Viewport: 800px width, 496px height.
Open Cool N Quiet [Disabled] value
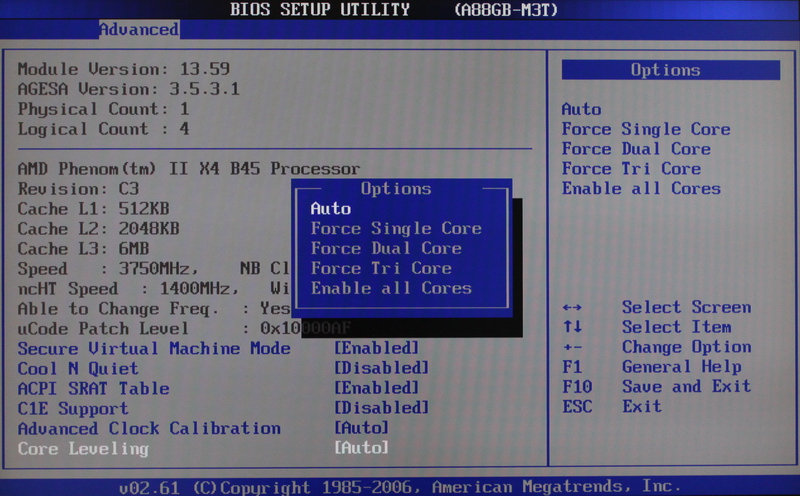pyautogui.click(x=381, y=368)
